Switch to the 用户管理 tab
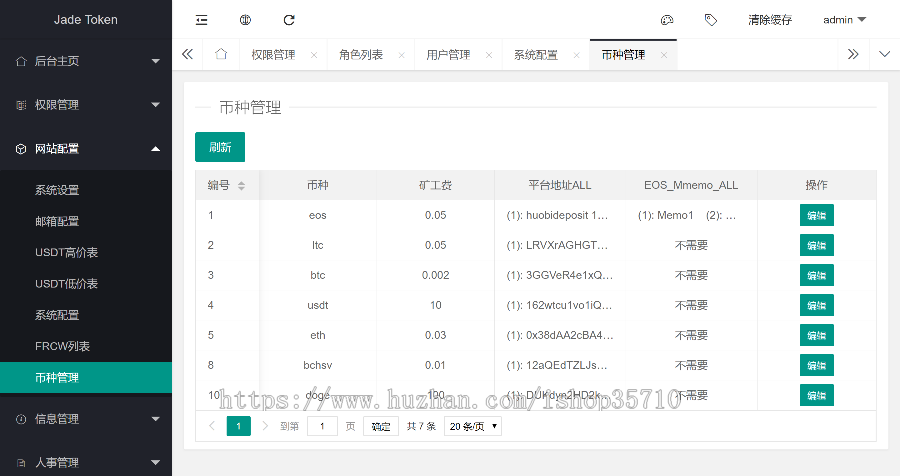This screenshot has height=476, width=900. [448, 55]
